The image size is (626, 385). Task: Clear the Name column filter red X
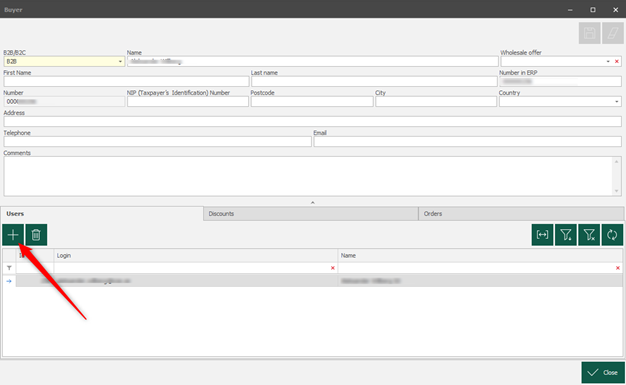tap(618, 268)
